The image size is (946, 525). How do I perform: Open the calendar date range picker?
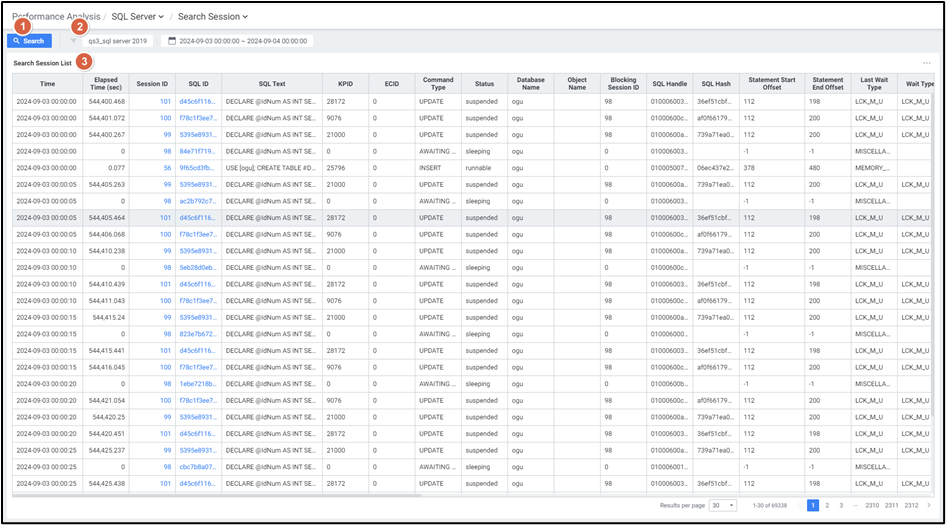tap(237, 41)
